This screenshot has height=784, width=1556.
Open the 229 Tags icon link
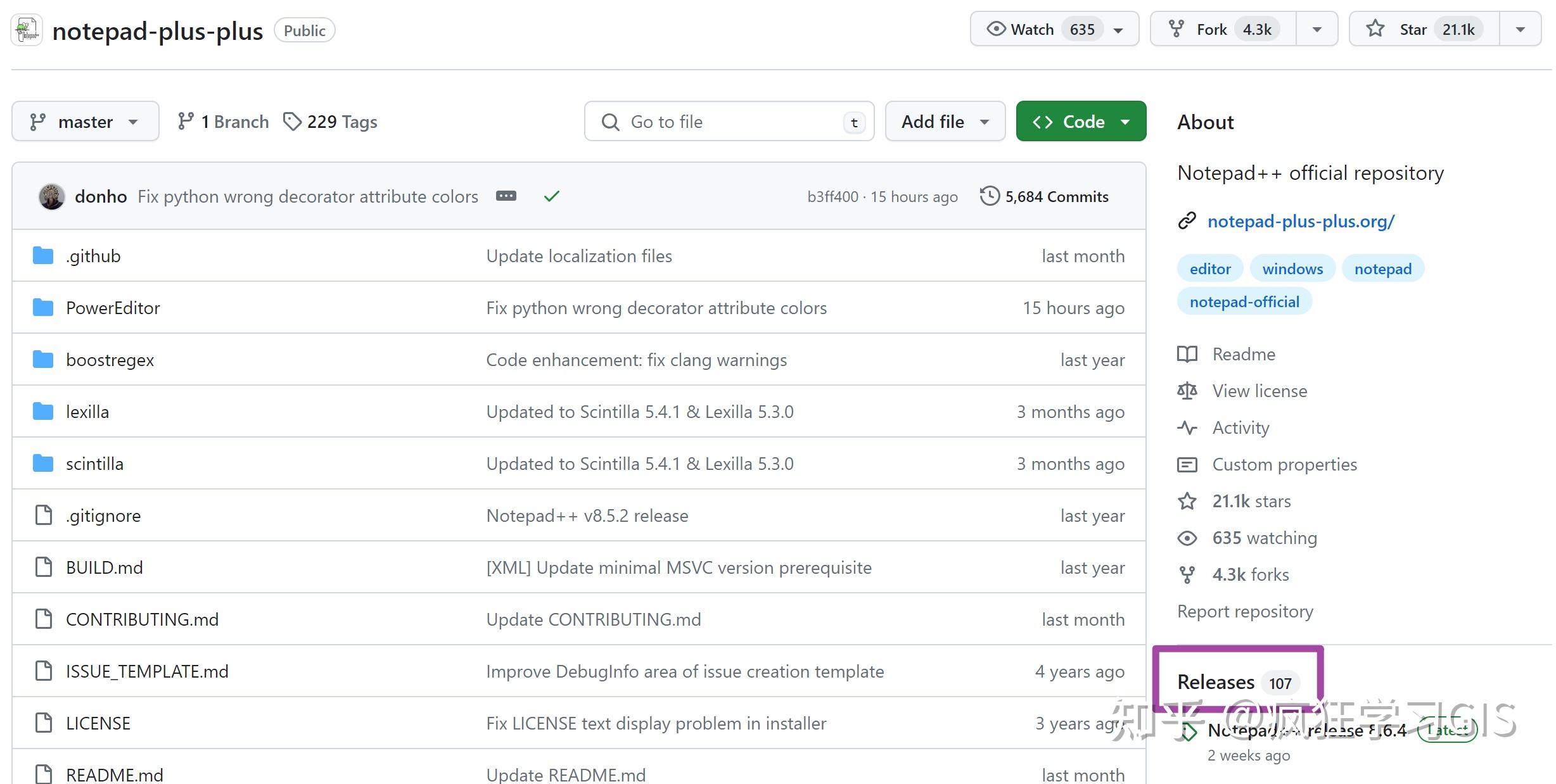click(292, 122)
